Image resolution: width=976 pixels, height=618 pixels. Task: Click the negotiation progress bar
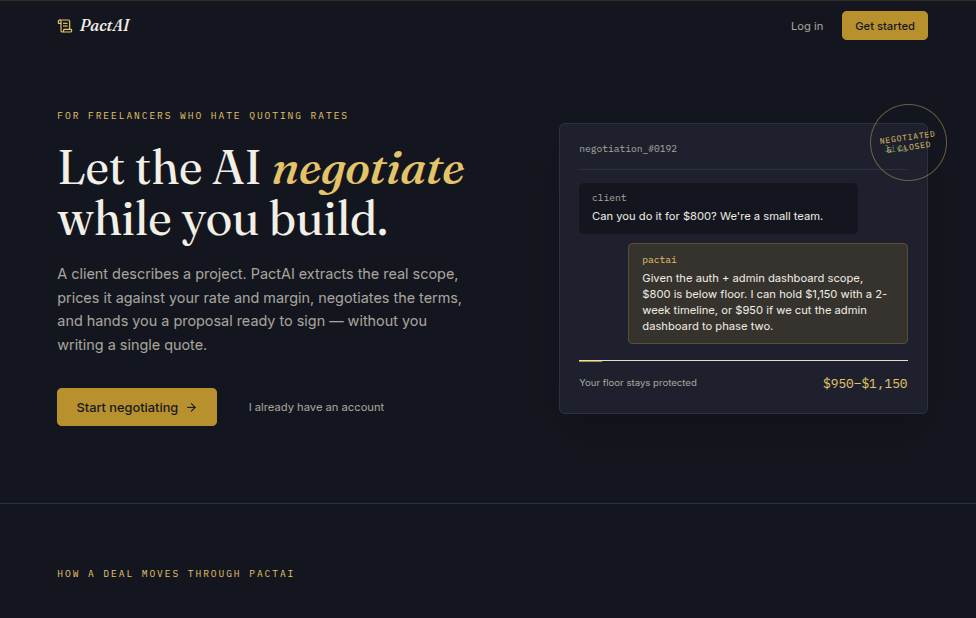[743, 360]
